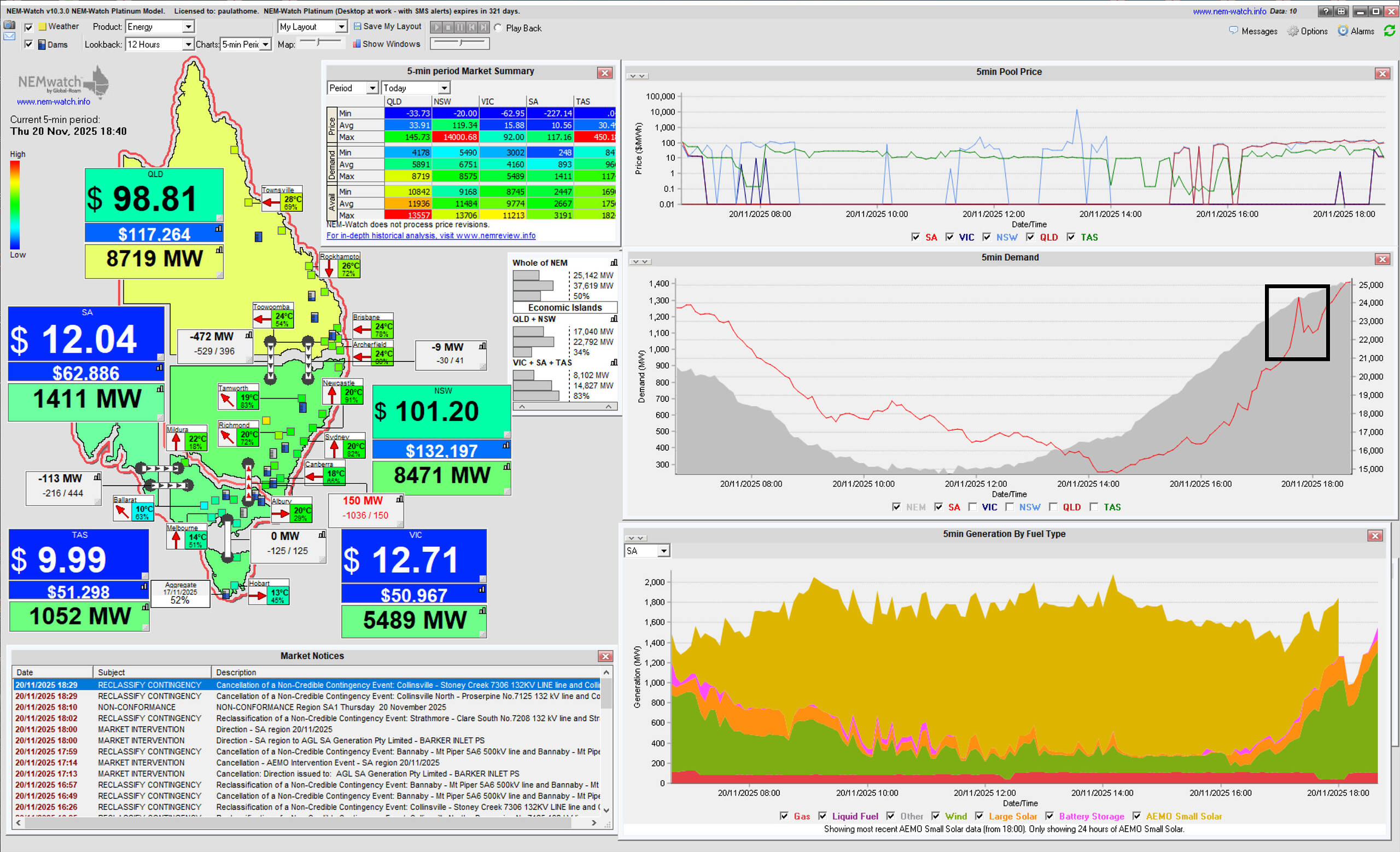Open the Options gear icon
Image resolution: width=1400 pixels, height=852 pixels.
point(1293,31)
